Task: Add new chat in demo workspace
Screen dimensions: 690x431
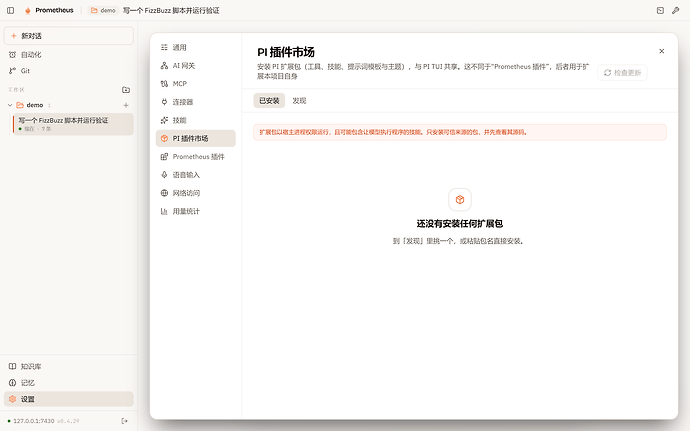Action: (126, 105)
